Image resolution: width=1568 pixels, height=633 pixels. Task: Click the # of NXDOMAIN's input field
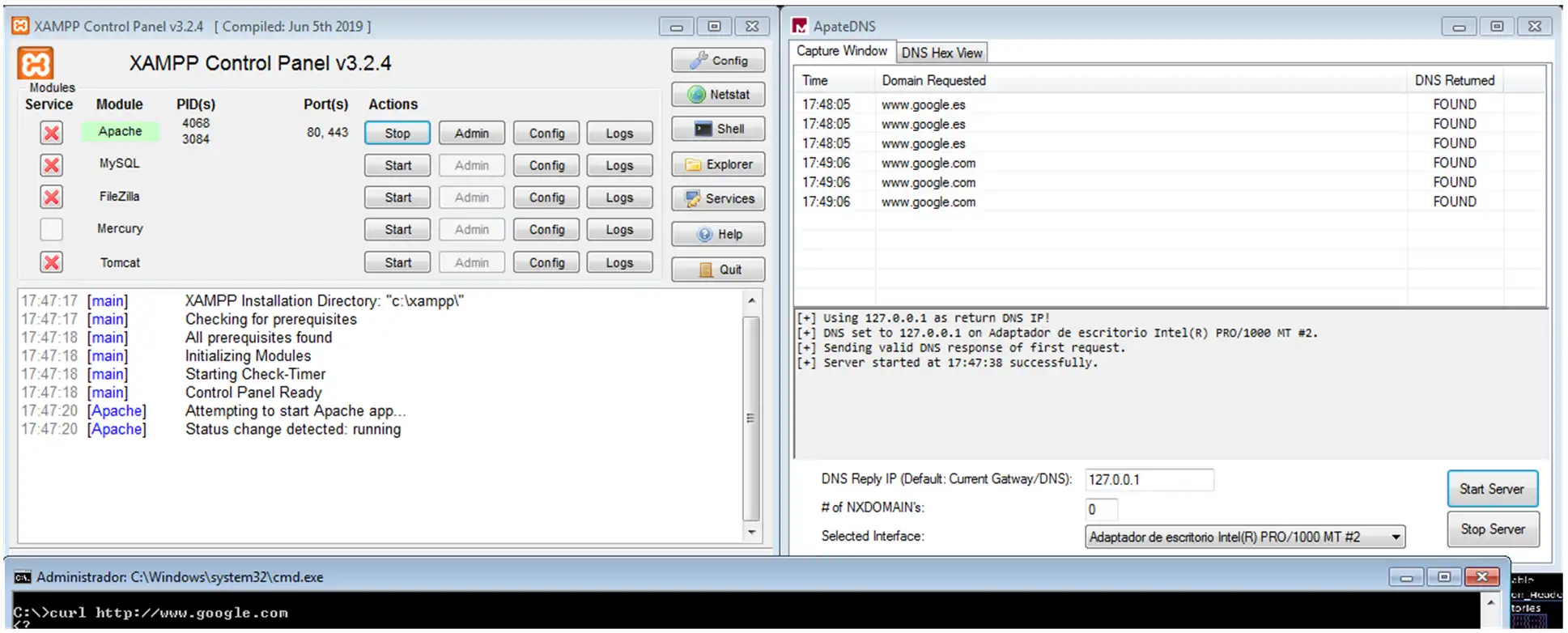click(1101, 509)
